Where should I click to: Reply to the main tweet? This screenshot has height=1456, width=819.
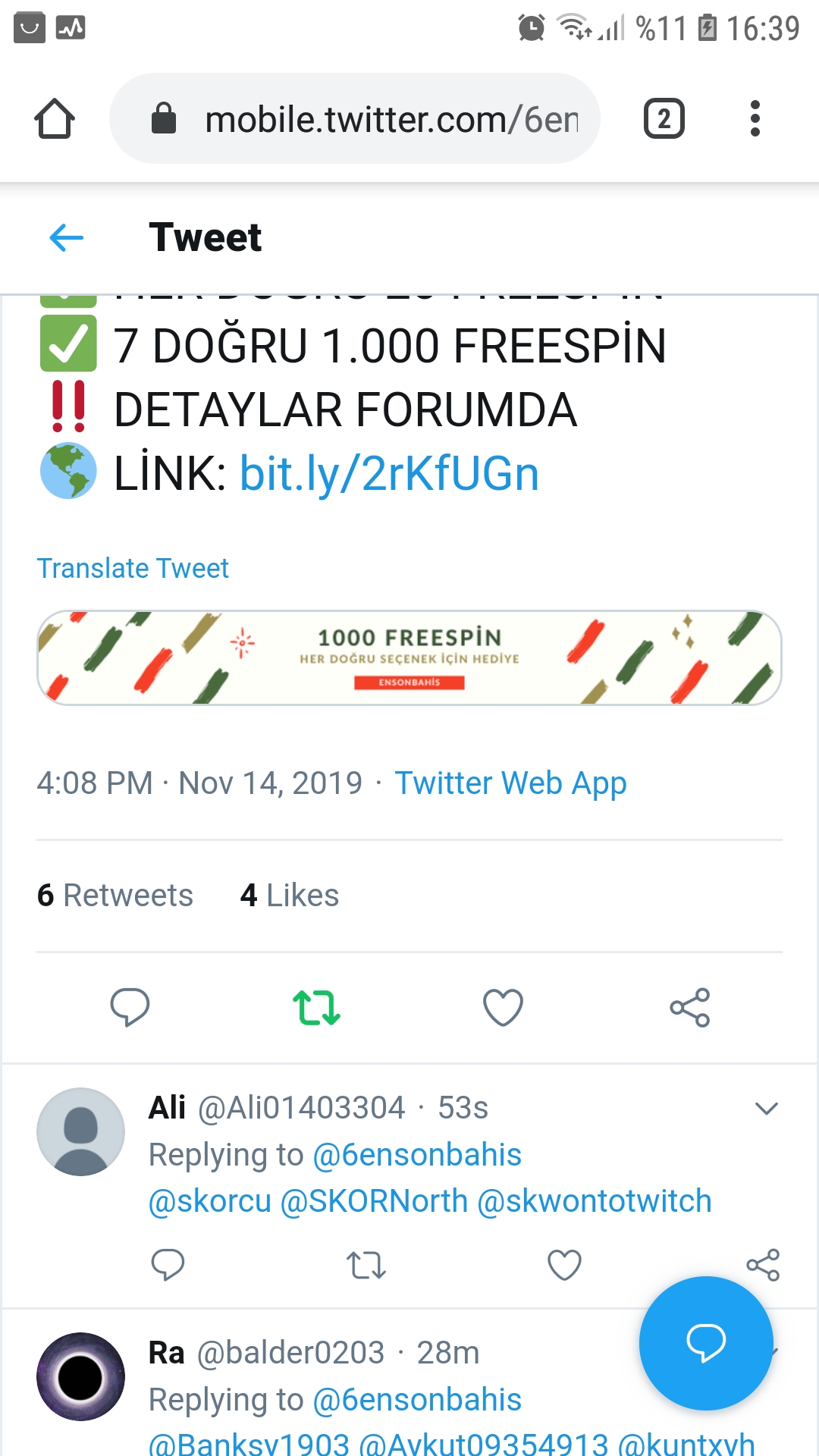[x=130, y=1008]
